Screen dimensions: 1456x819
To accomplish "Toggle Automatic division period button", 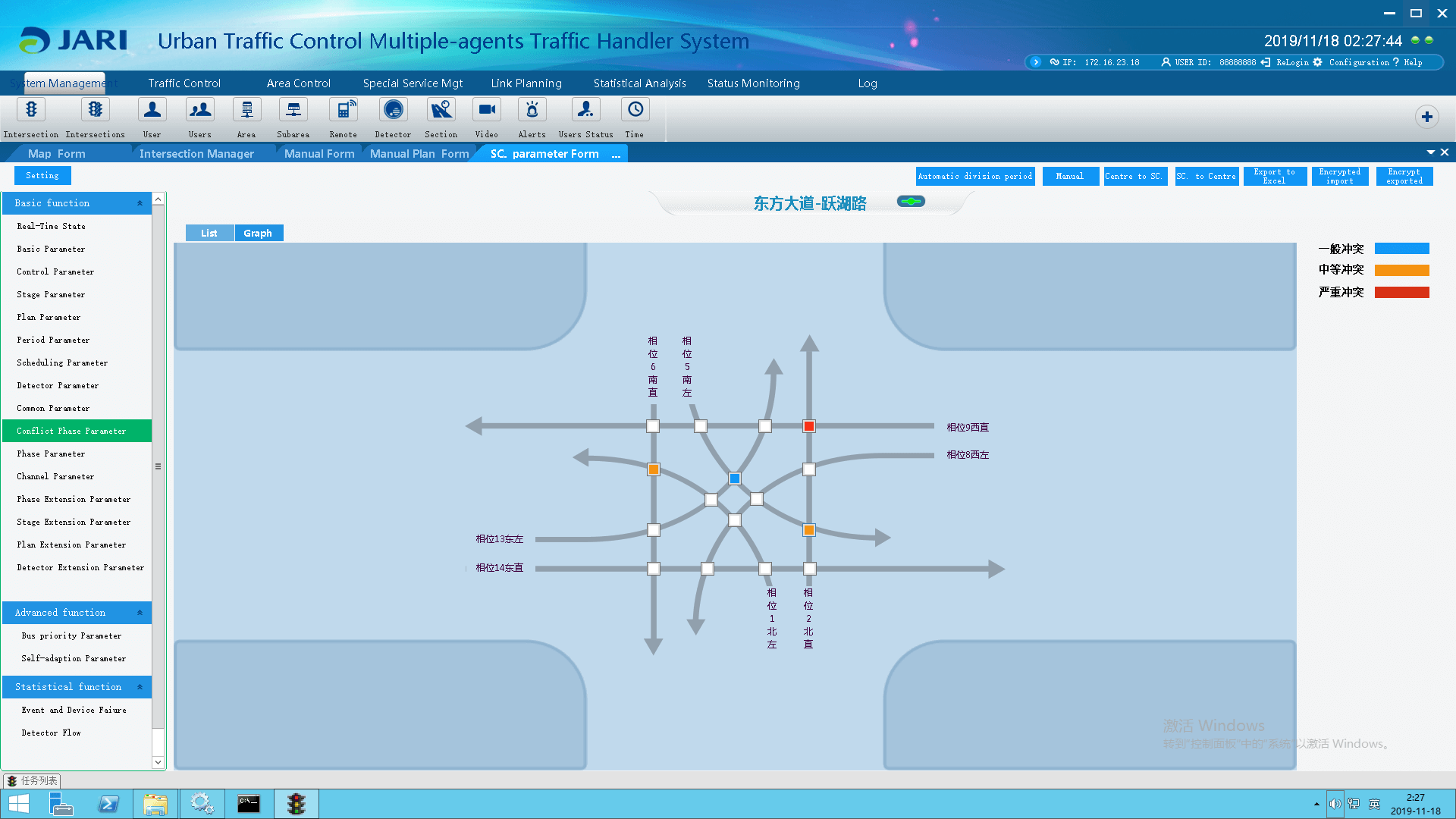I will pos(975,176).
